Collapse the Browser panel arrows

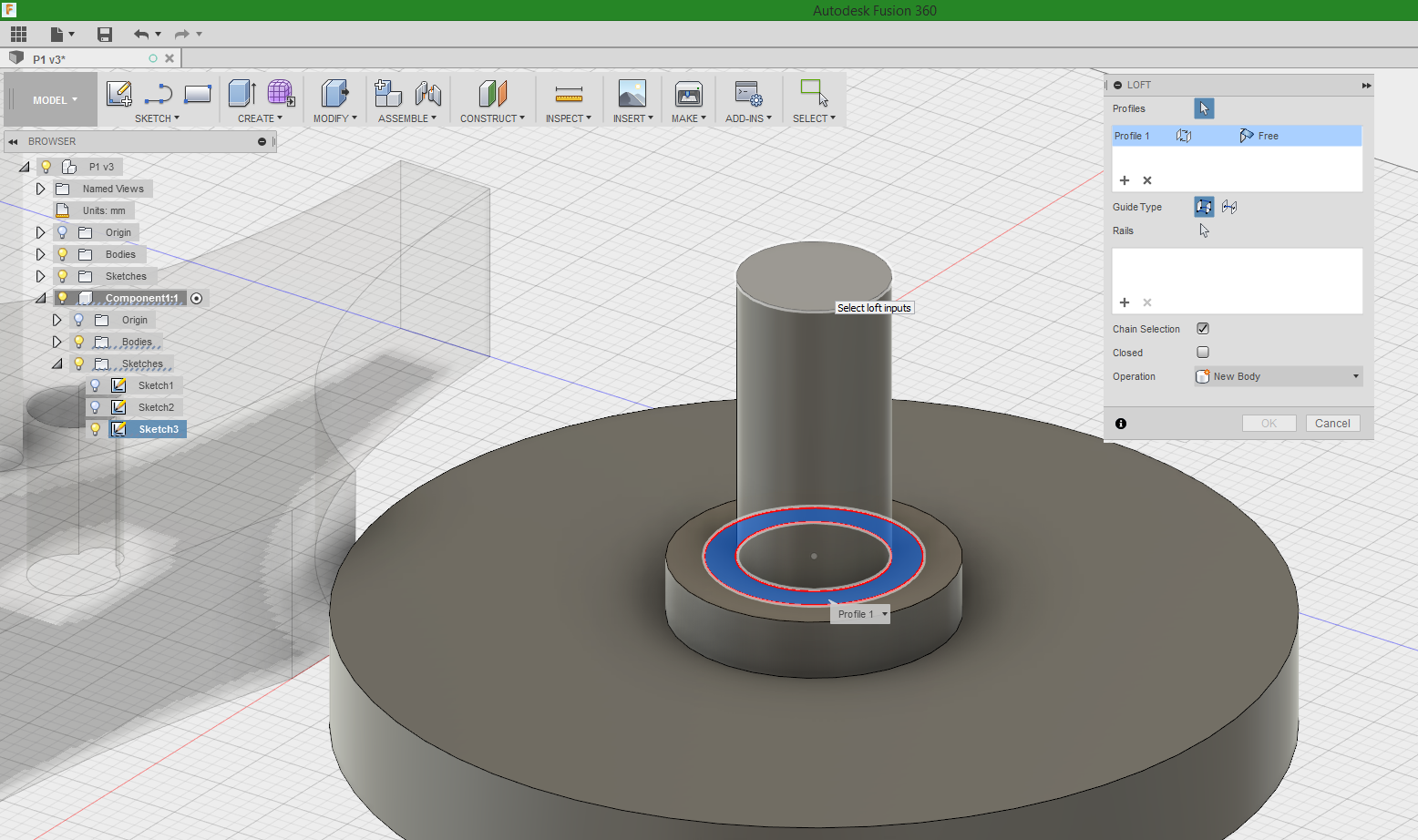pos(13,141)
